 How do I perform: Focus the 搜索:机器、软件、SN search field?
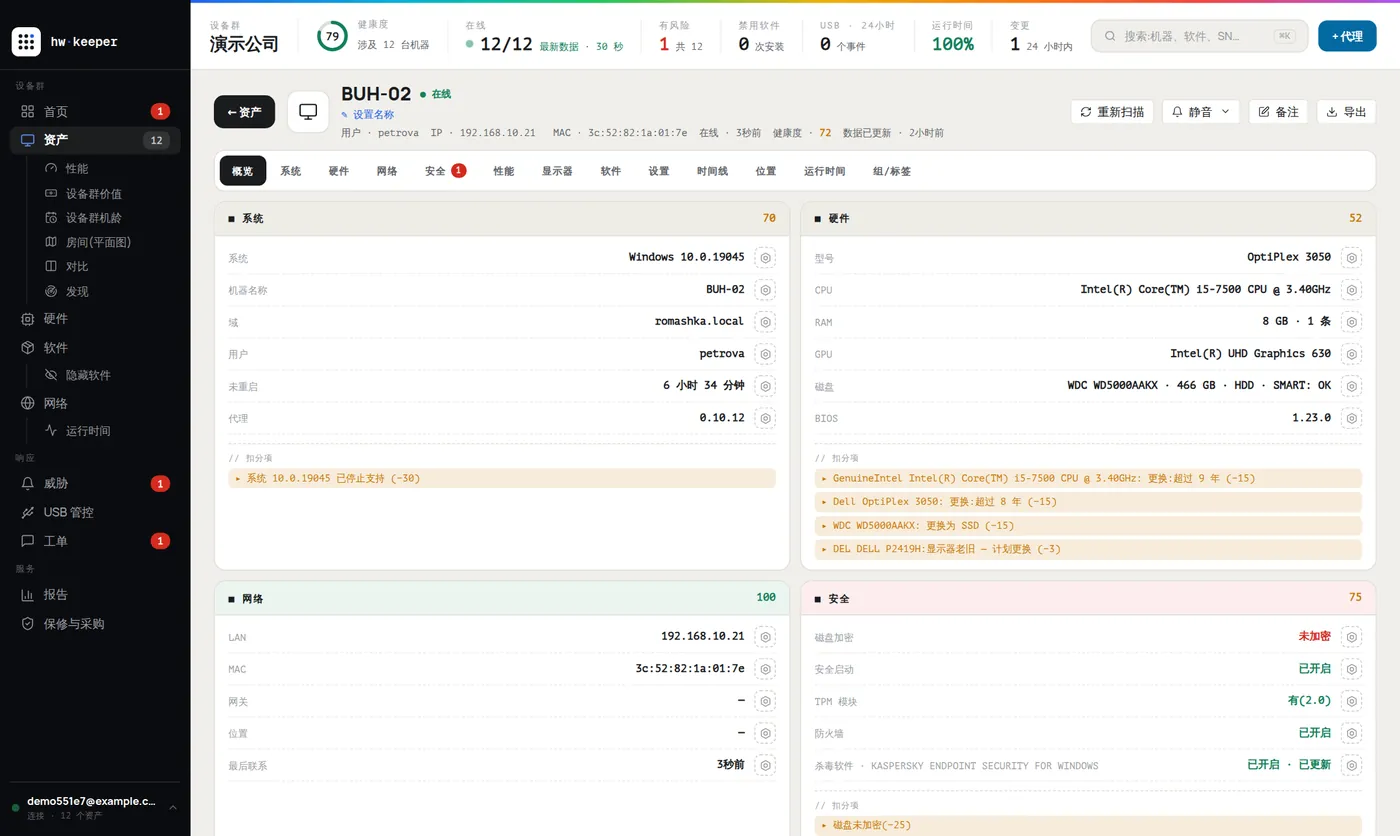point(1199,36)
